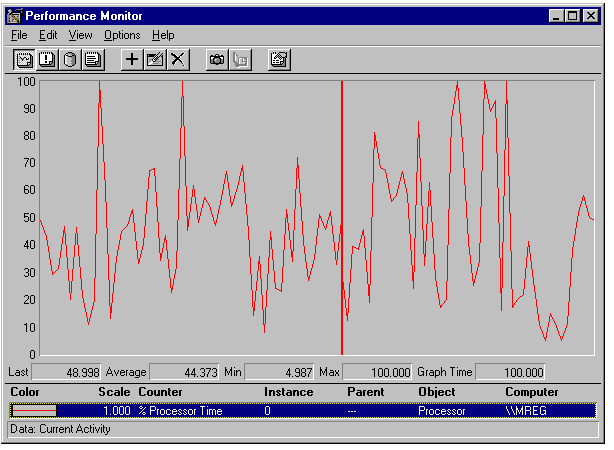Open the File menu

coord(19,35)
